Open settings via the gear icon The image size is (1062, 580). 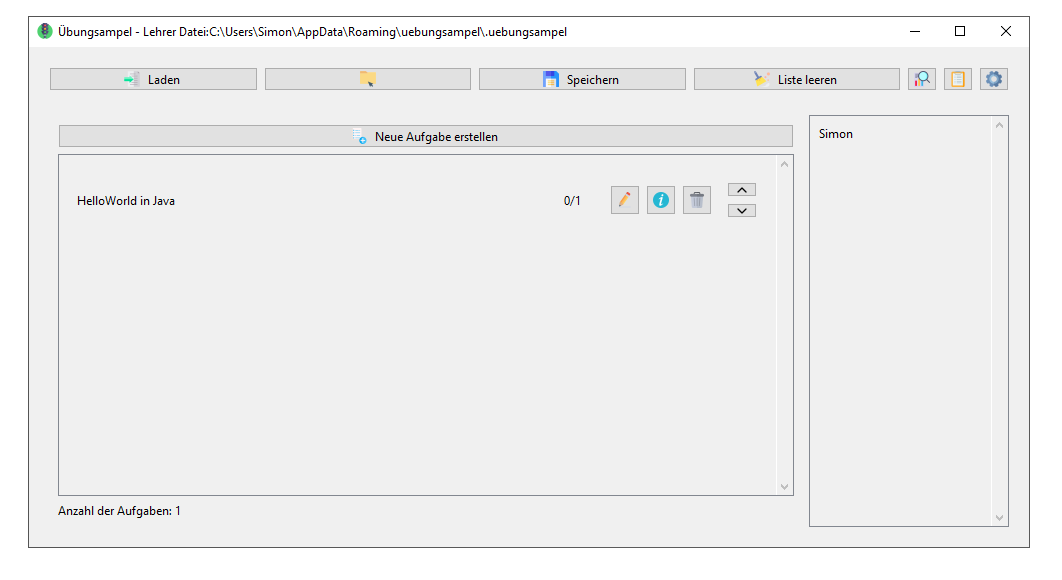click(994, 79)
